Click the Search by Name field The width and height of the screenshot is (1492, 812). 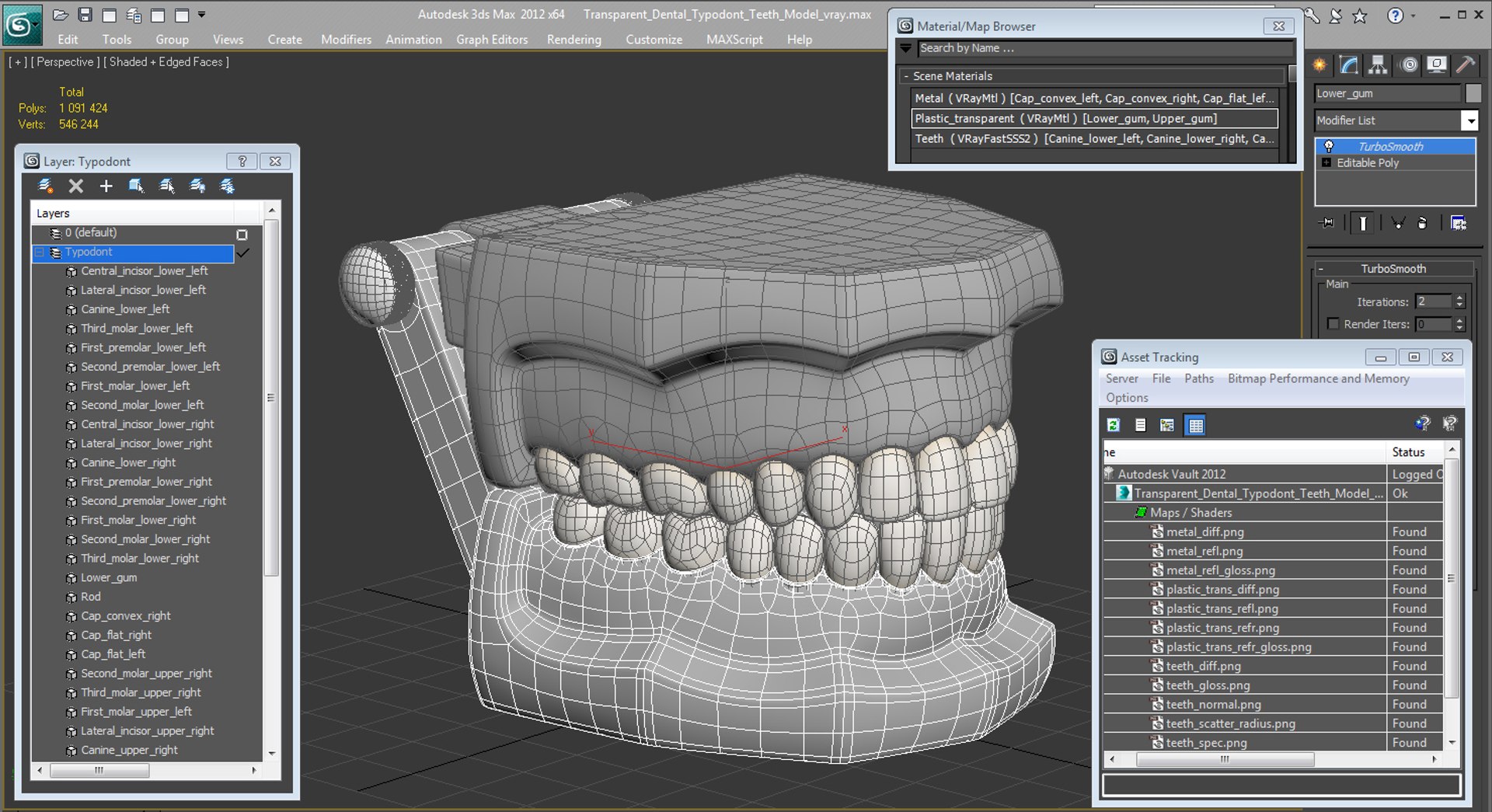coord(1105,48)
